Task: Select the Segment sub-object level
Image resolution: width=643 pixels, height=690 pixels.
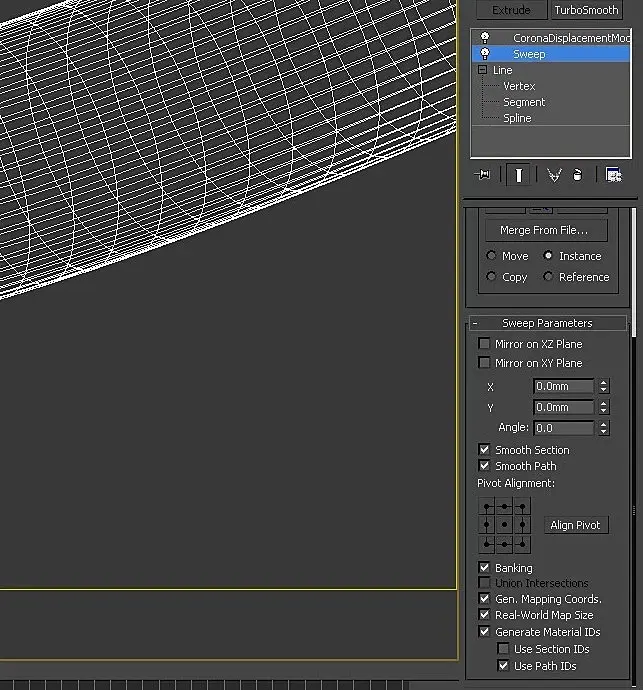Action: pyautogui.click(x=524, y=102)
